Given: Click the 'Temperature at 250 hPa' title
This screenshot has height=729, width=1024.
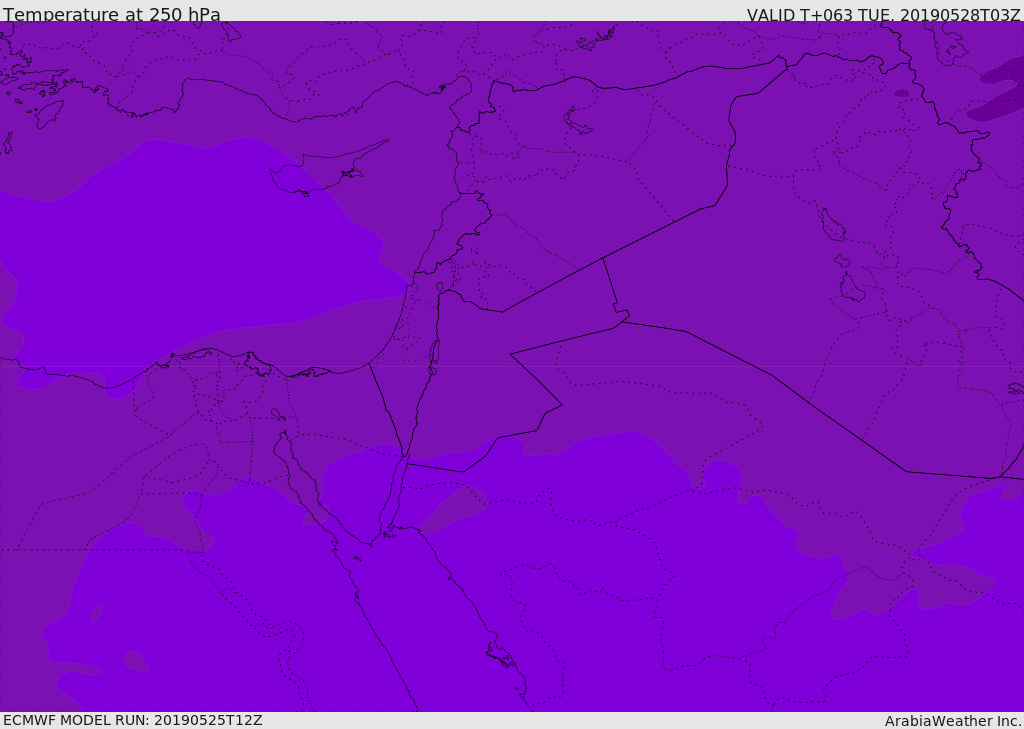Looking at the screenshot, I should (x=112, y=14).
